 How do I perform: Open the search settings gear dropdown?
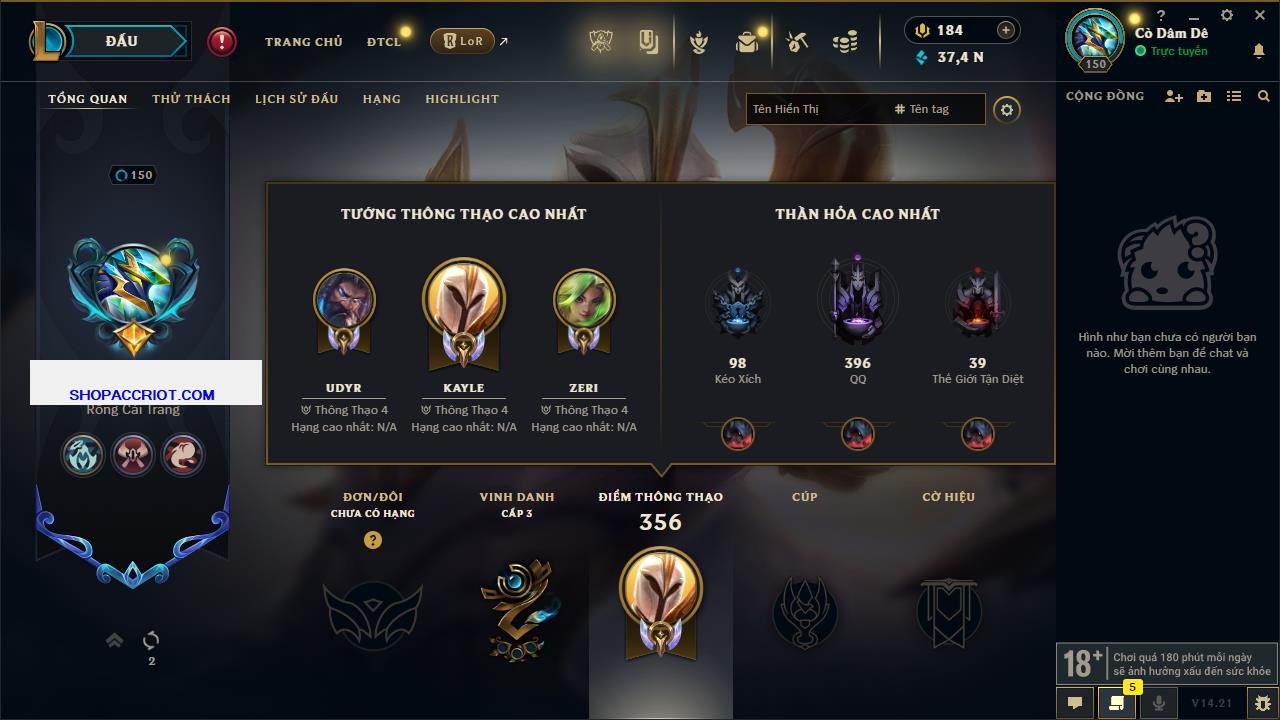pyautogui.click(x=1007, y=109)
